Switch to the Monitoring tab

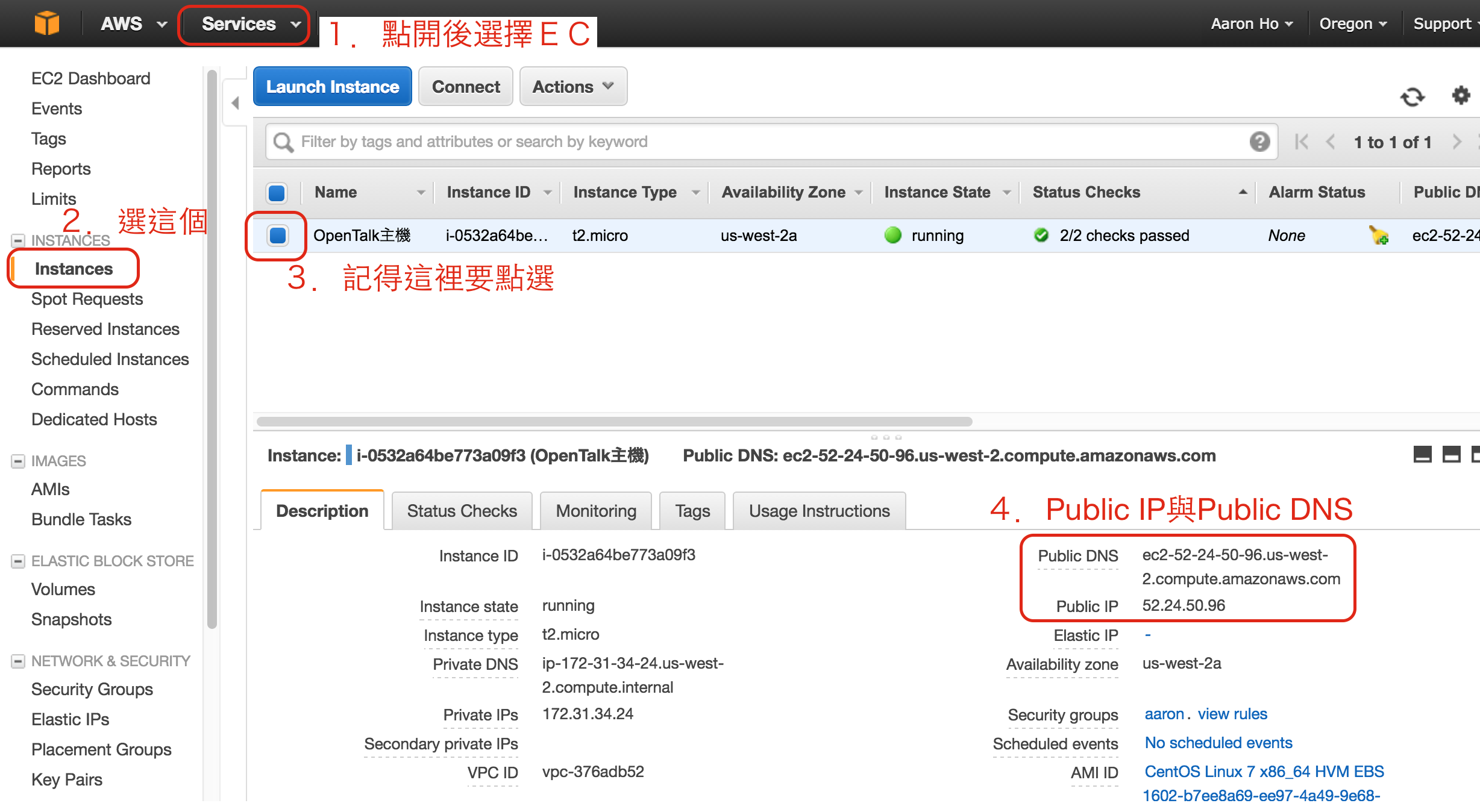[596, 511]
